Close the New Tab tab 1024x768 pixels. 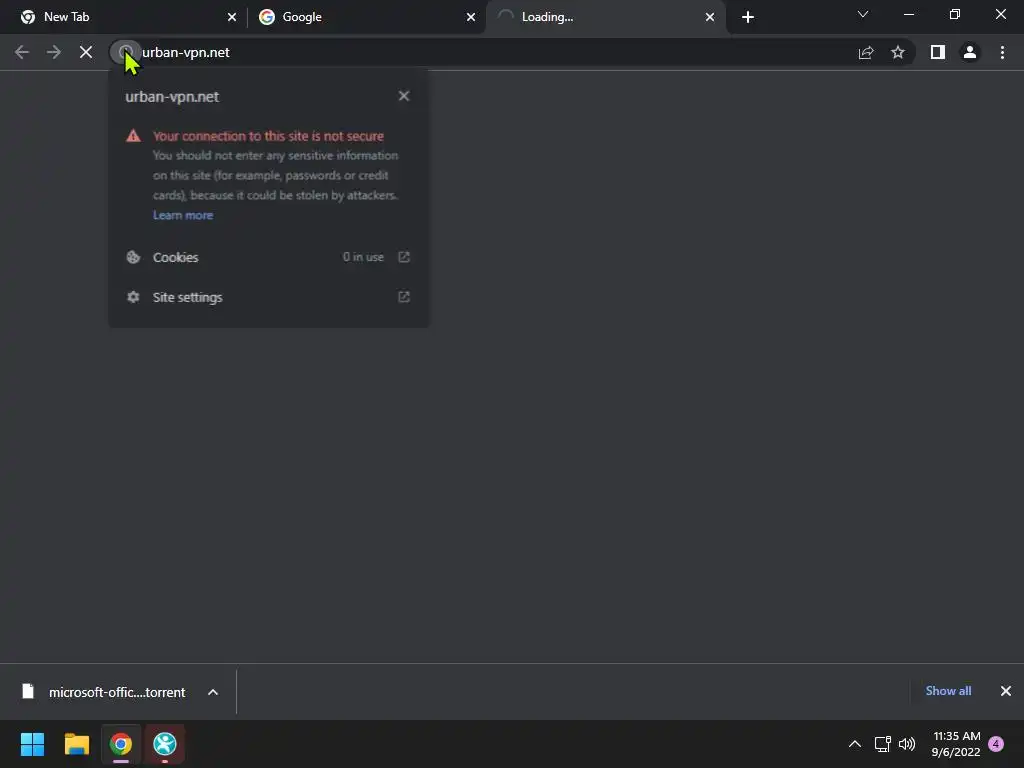point(232,17)
